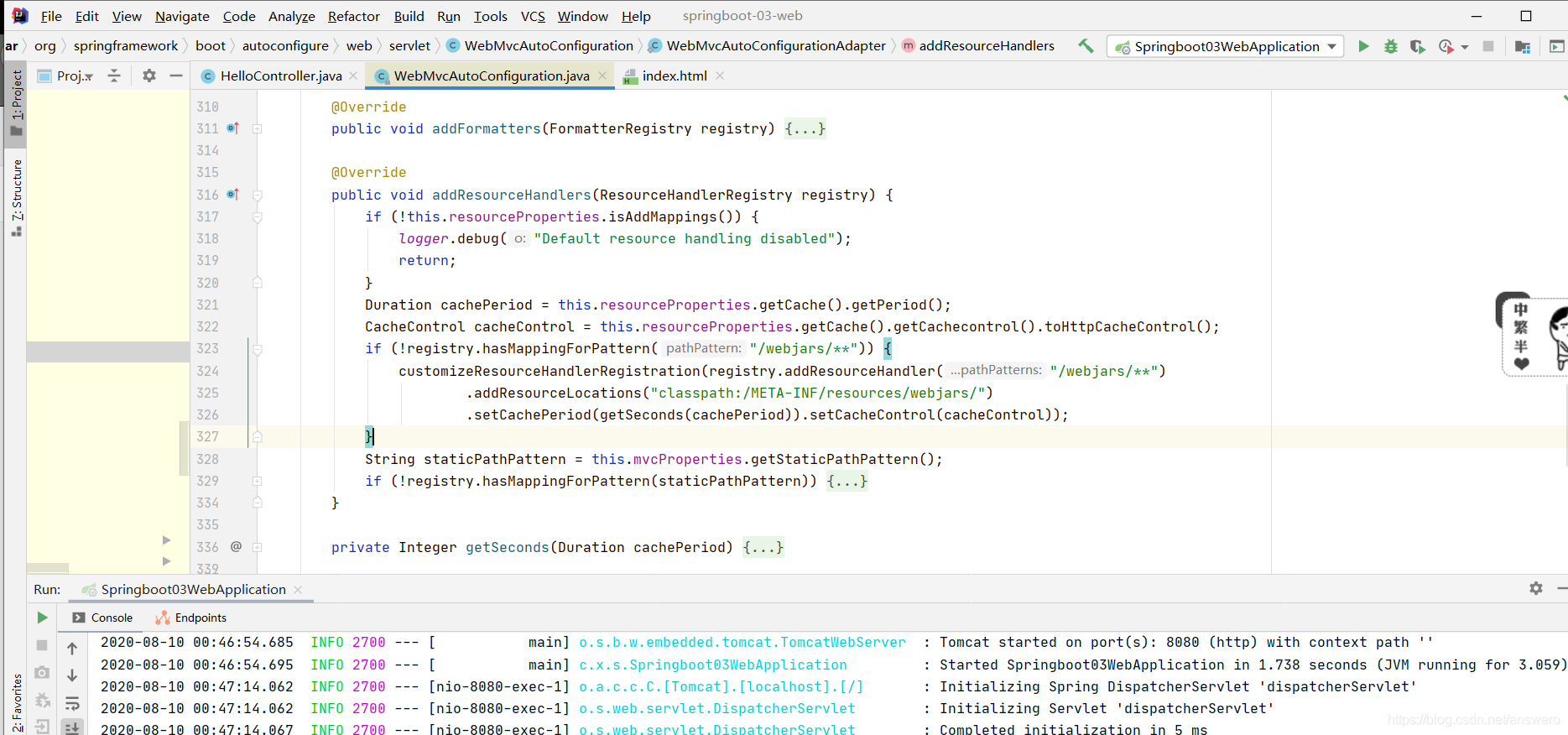This screenshot has width=1568, height=735.
Task: Click the stop button in top toolbar
Action: click(1488, 46)
